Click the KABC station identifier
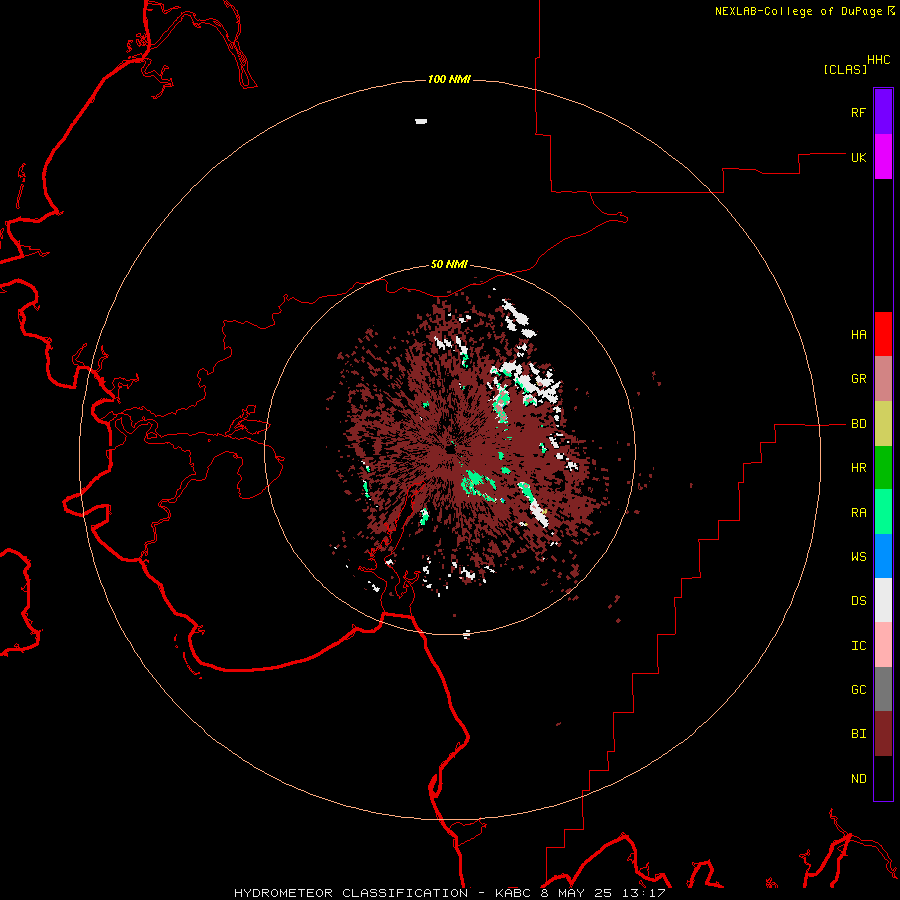Image resolution: width=900 pixels, height=900 pixels. (513, 893)
